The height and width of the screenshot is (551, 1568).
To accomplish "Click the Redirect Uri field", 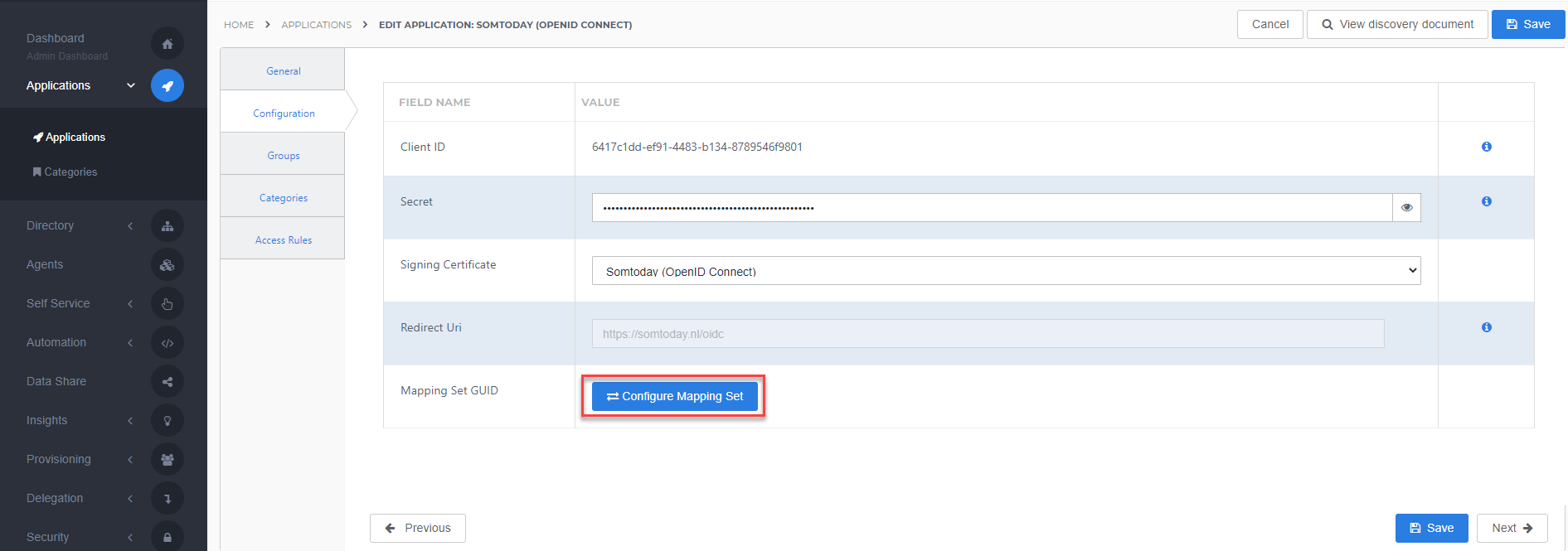I will coord(988,334).
